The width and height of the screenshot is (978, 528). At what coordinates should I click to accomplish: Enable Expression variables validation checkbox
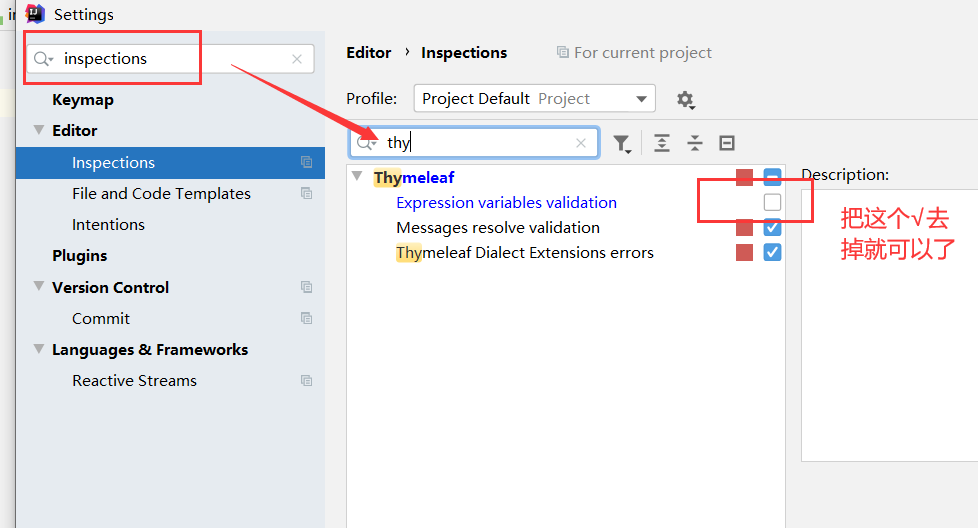(772, 203)
